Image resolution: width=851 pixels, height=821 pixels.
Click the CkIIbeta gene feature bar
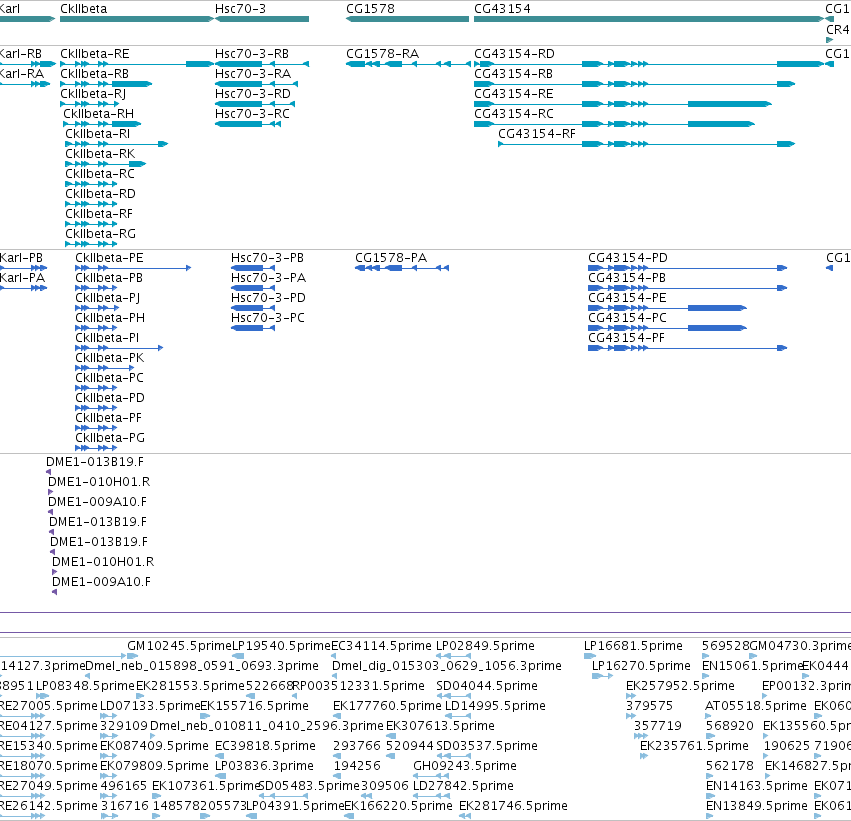[137, 19]
